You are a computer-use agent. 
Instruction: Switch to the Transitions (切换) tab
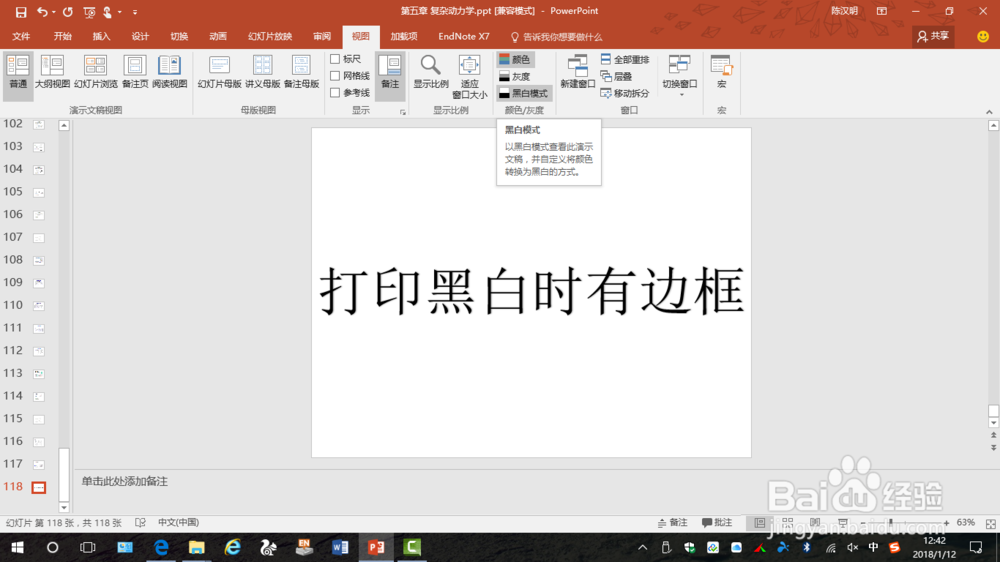179,36
